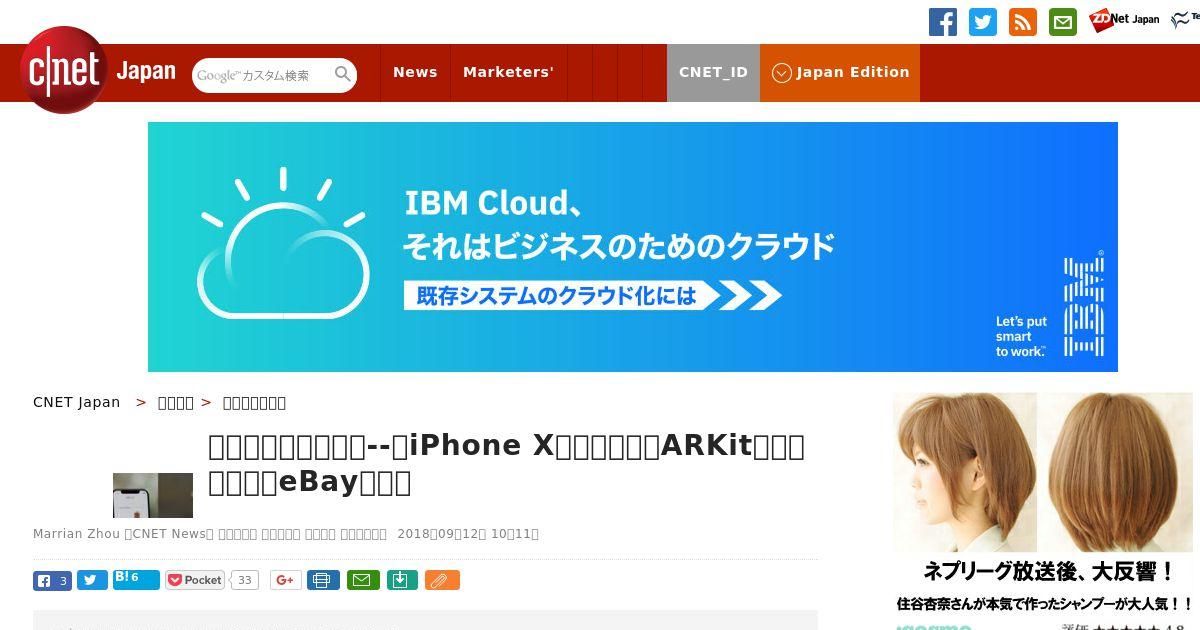
Task: Open the IBM Cloud banner advertisement
Action: point(633,247)
